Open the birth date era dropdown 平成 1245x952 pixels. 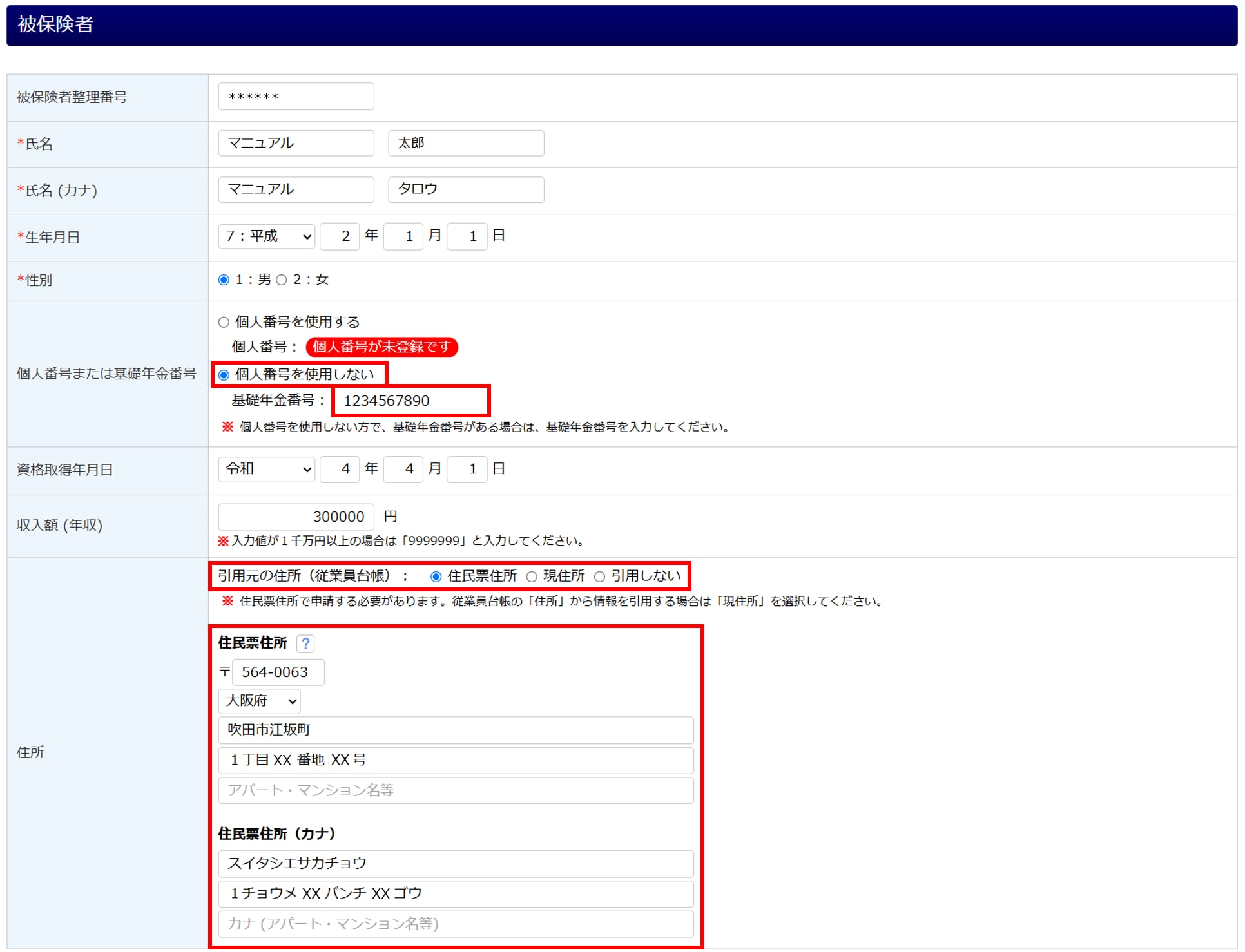click(266, 236)
